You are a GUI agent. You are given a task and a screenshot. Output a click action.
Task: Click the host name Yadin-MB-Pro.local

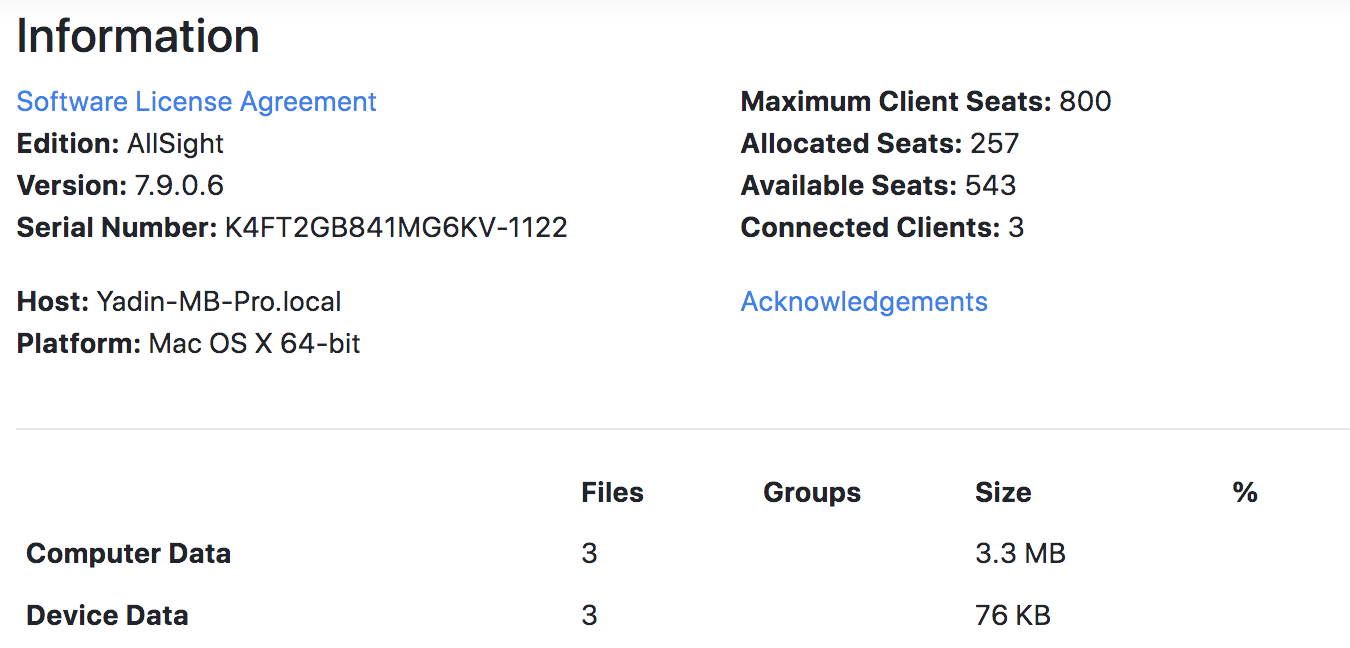pos(219,302)
